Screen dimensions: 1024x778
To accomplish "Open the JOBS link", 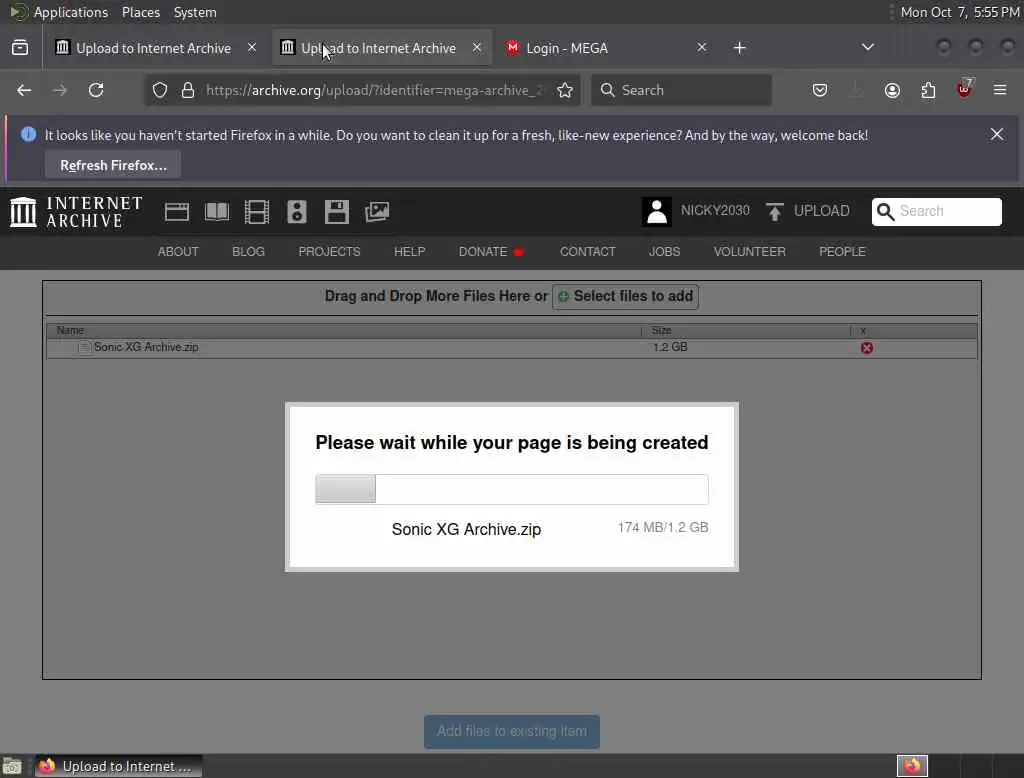I will point(664,251).
